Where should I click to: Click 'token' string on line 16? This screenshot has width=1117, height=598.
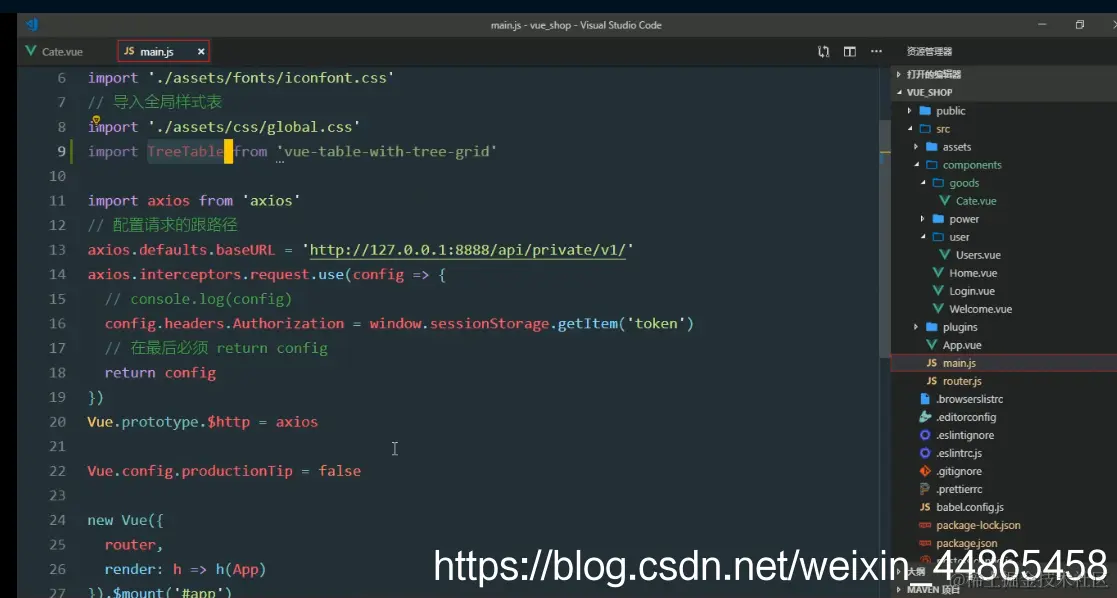(x=655, y=324)
